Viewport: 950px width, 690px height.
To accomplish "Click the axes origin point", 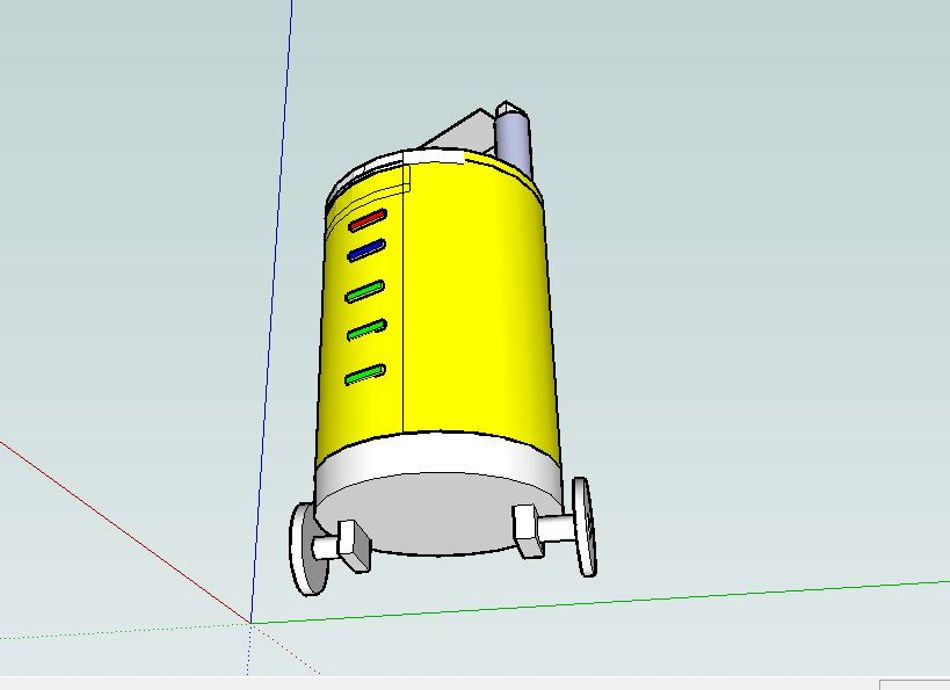I will click(251, 622).
